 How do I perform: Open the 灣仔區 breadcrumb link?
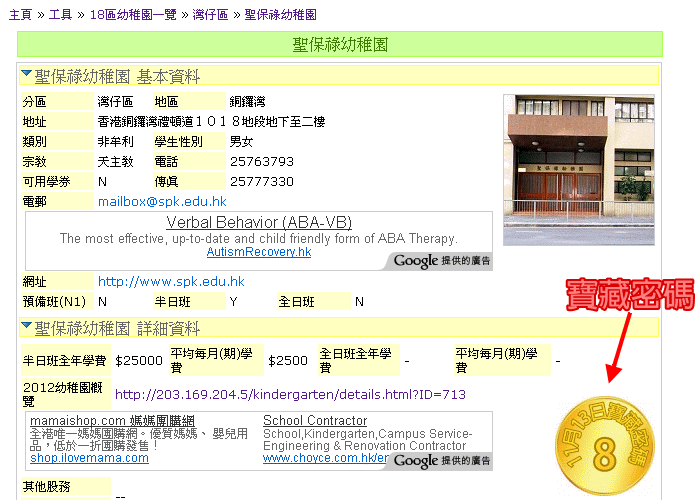click(x=210, y=15)
